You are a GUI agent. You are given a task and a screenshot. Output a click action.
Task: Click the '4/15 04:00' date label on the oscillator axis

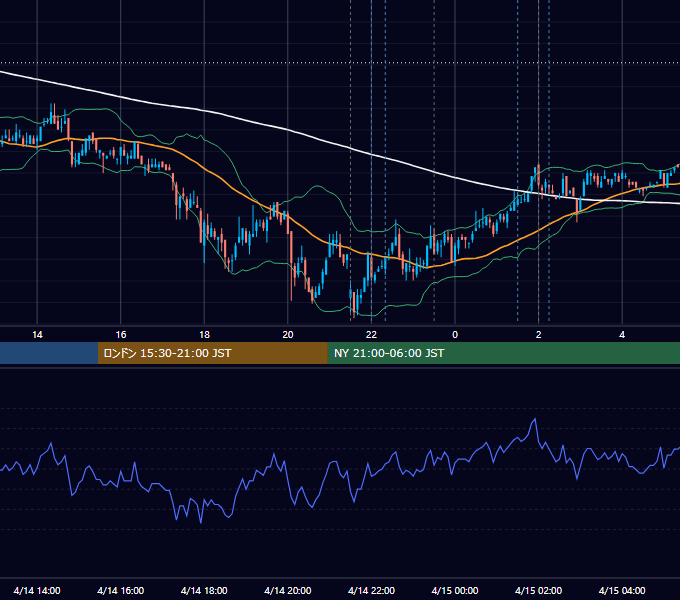pos(622,590)
